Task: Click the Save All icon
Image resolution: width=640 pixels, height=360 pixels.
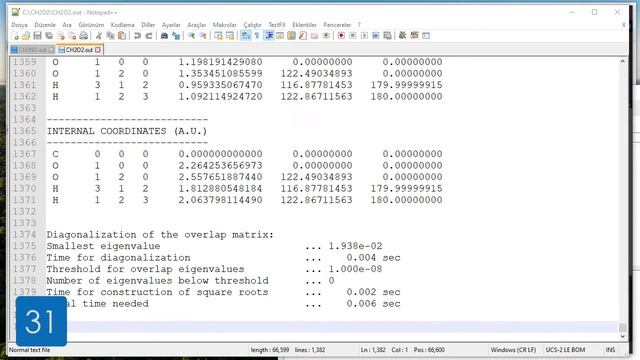Action: point(49,36)
